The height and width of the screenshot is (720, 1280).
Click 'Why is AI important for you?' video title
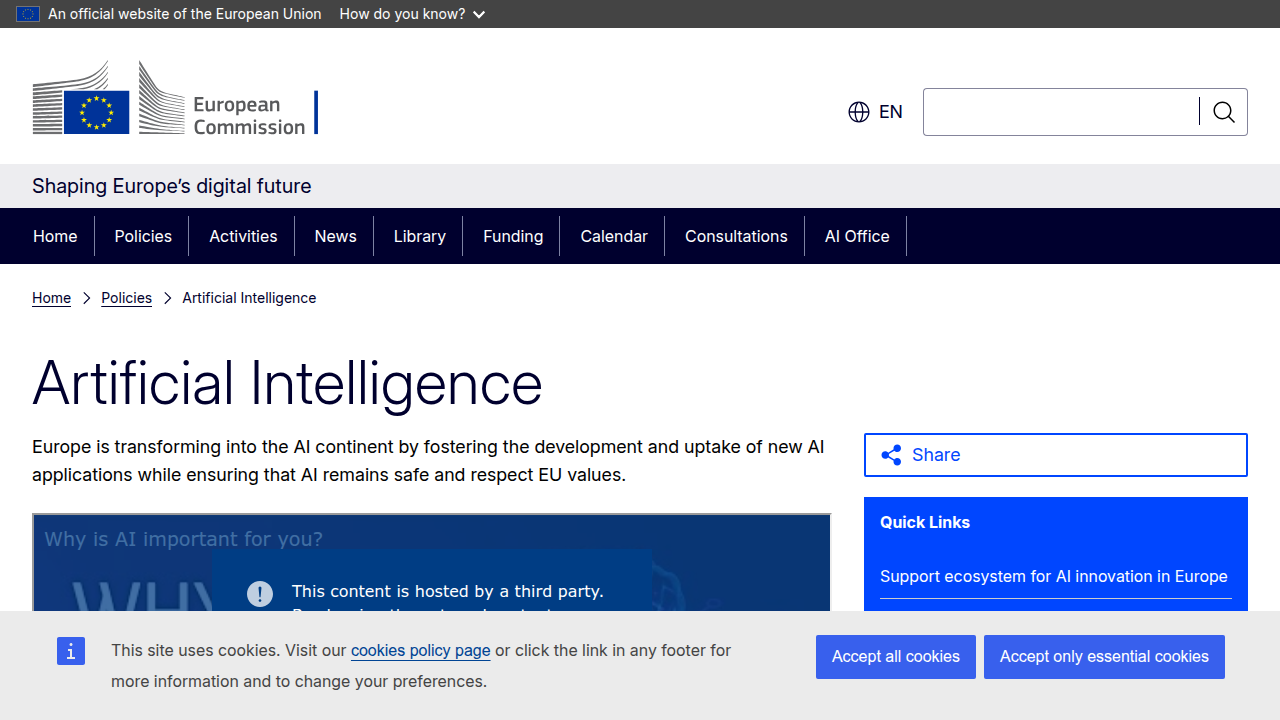[183, 539]
